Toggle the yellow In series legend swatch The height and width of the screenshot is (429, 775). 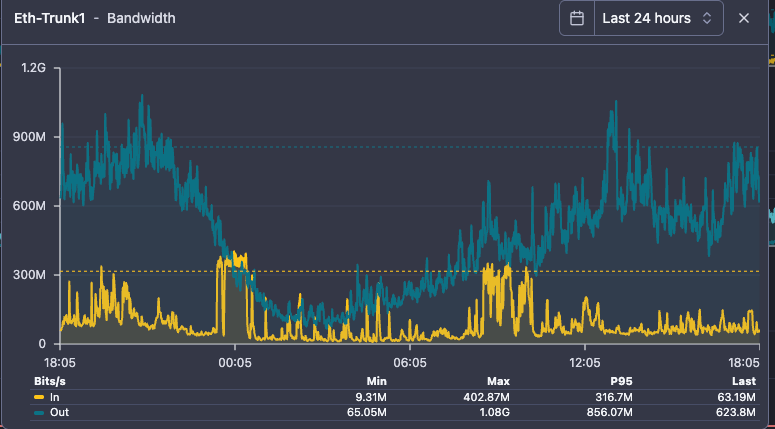pos(39,397)
